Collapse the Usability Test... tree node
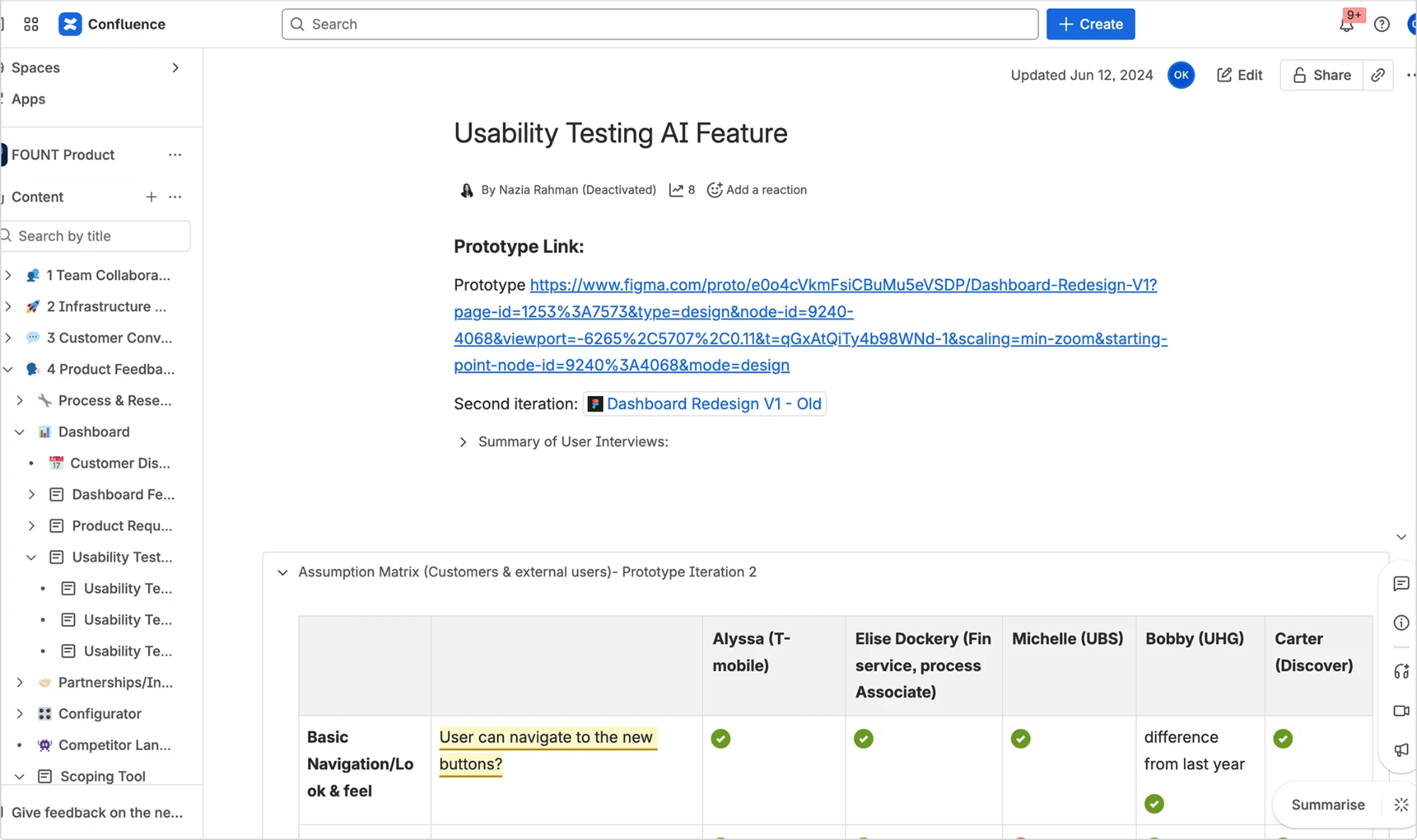The image size is (1417, 840). 31,557
